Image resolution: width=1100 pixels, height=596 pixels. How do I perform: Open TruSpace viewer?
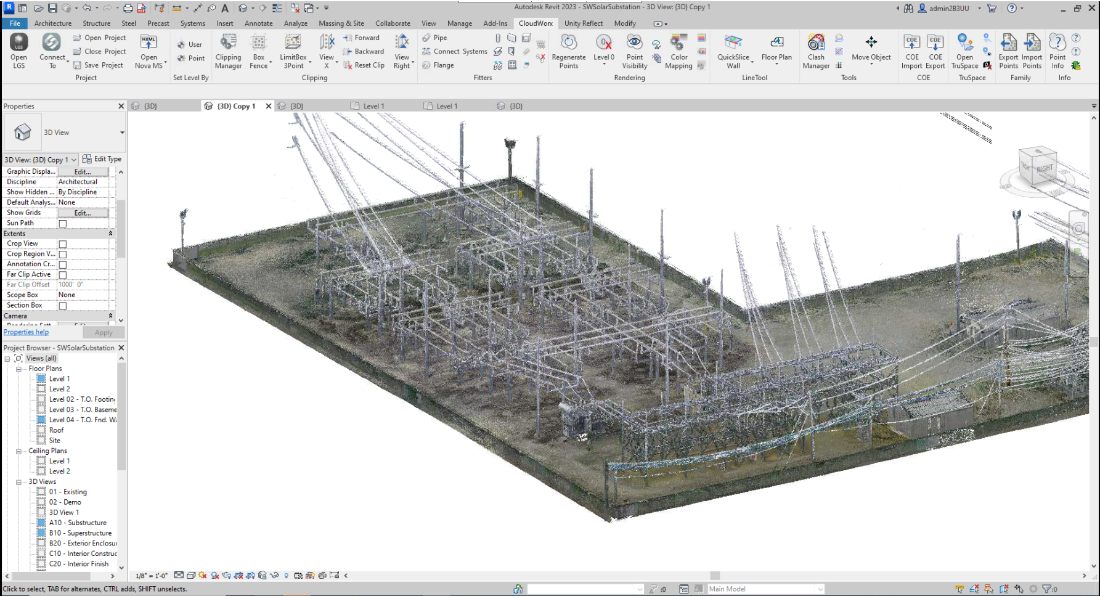(965, 51)
